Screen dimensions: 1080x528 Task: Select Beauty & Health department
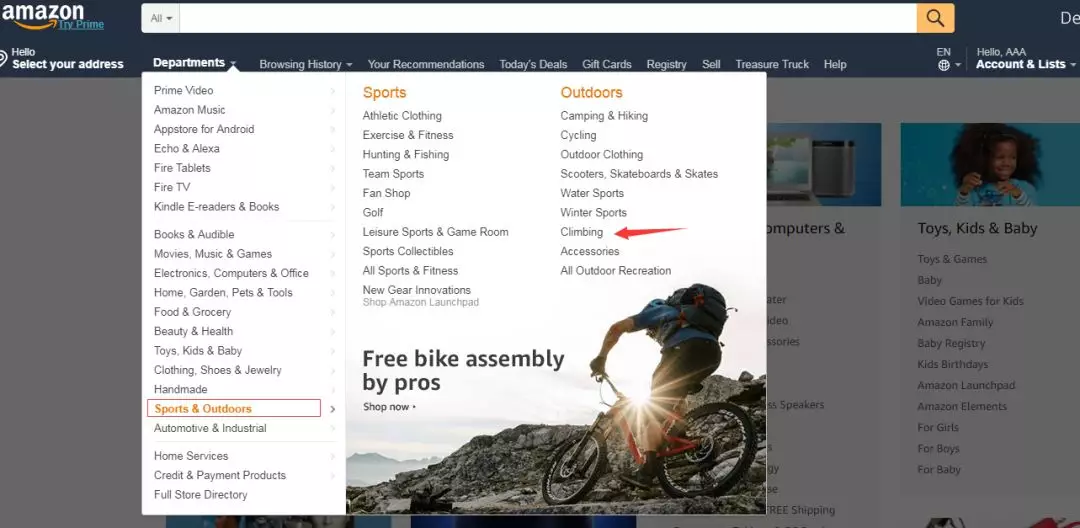coord(193,330)
